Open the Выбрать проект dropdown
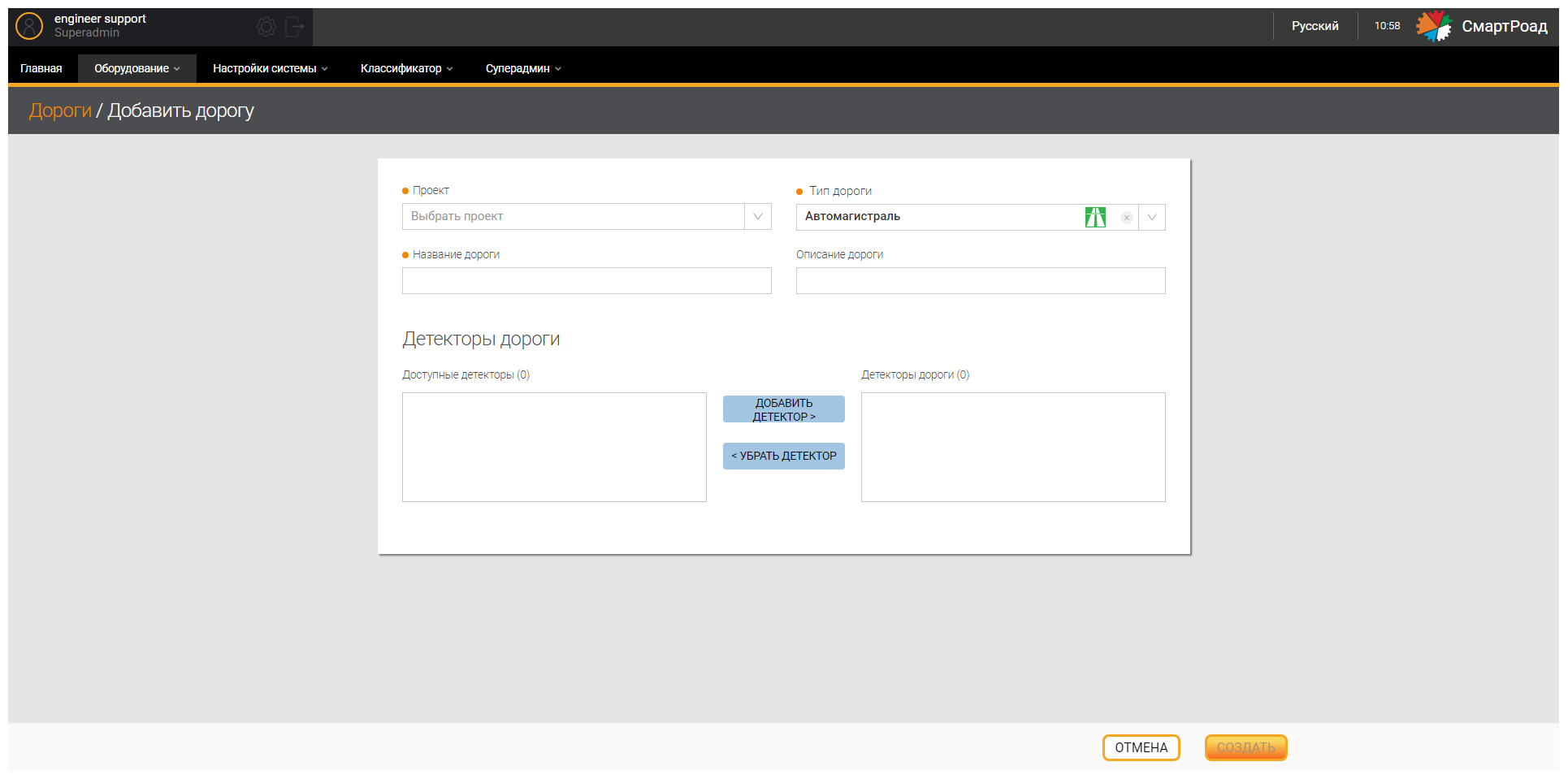Viewport: 1568px width, 779px height. (574, 216)
